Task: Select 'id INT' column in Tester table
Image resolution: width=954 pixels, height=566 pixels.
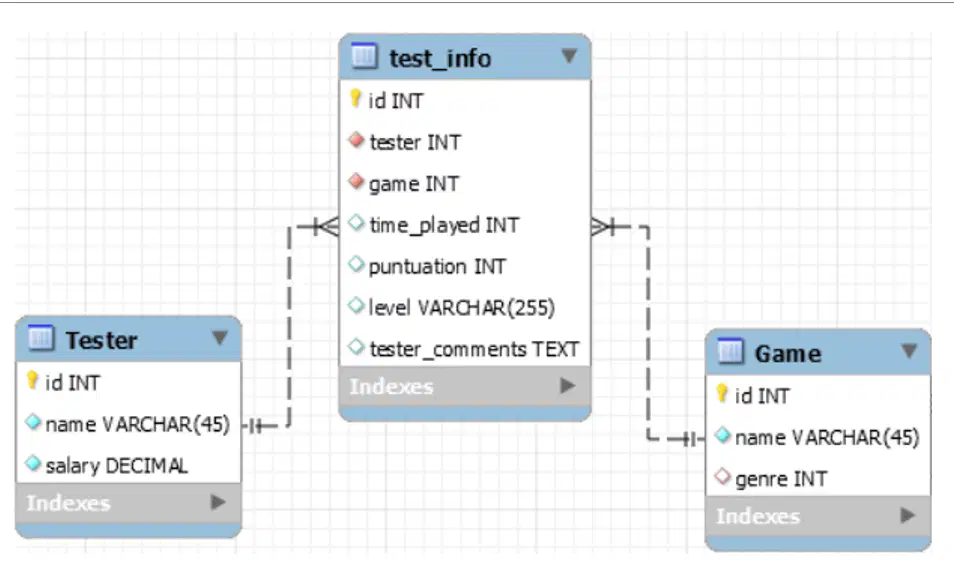Action: [x=72, y=383]
